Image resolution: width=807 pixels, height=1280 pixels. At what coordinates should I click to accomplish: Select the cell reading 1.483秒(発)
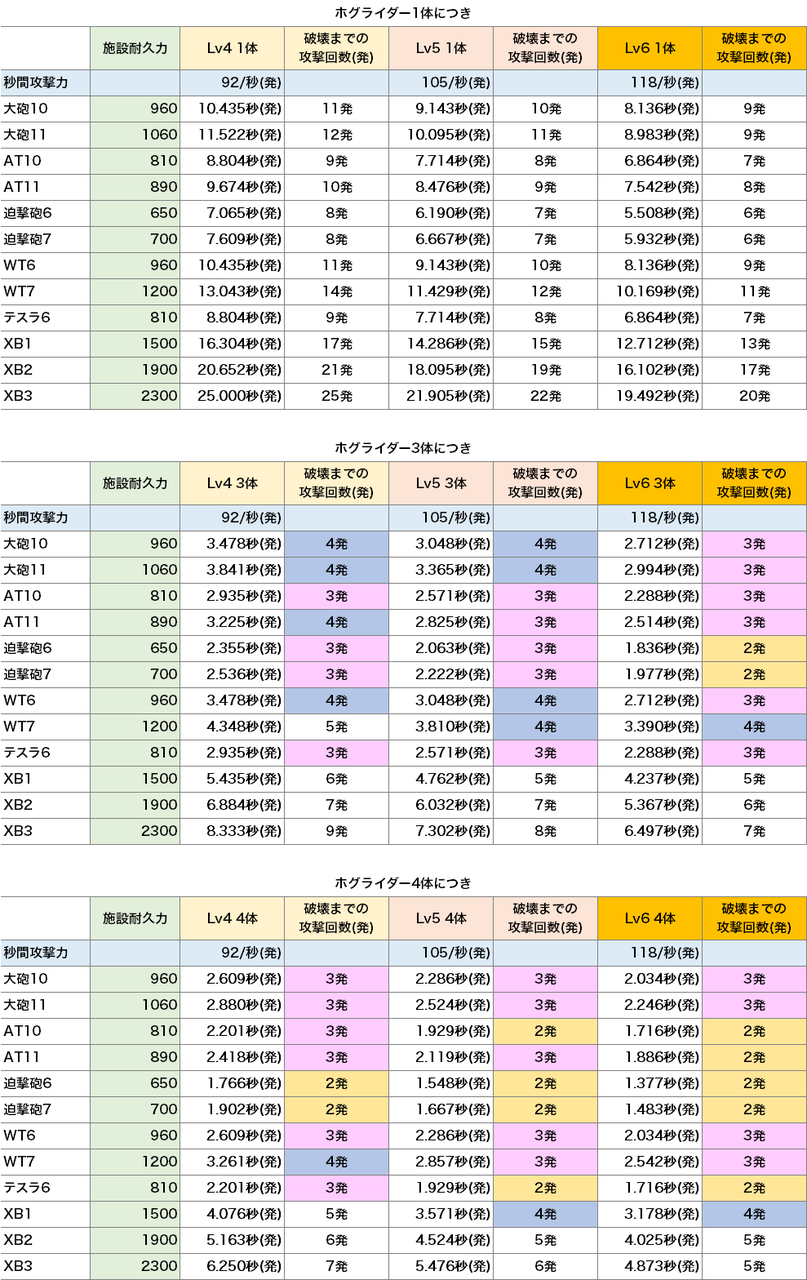[x=650, y=1109]
